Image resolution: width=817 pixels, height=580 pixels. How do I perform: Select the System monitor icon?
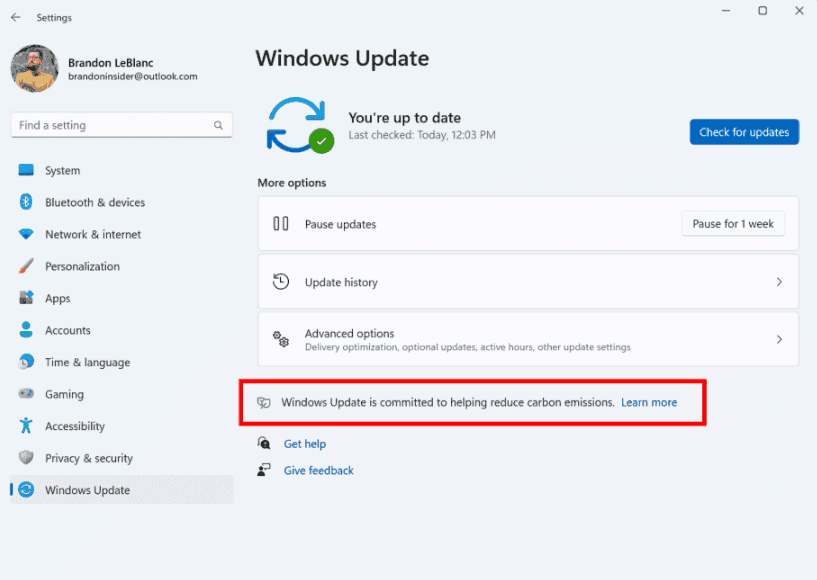tap(26, 170)
